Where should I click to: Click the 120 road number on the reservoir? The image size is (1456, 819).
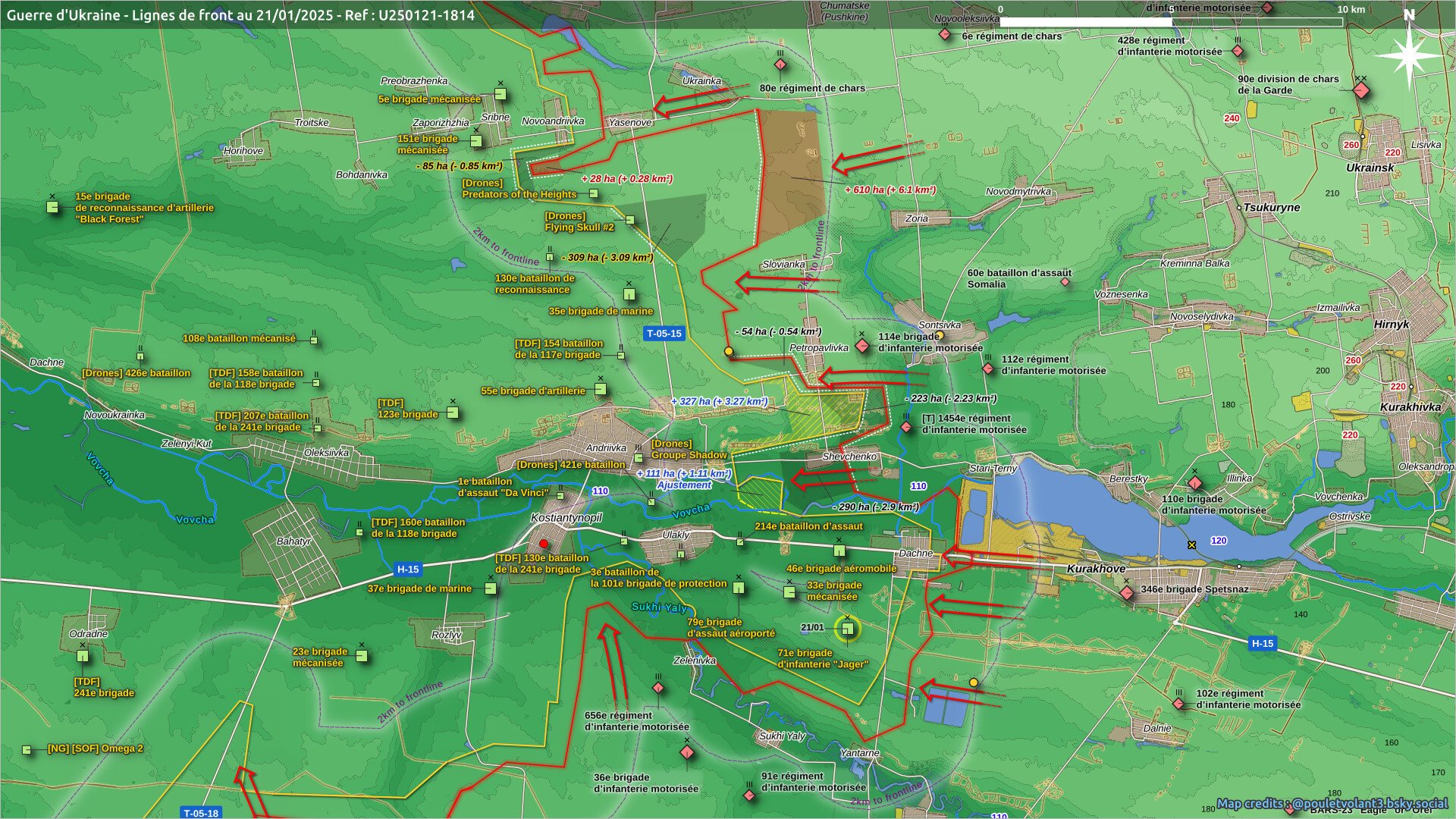[x=1219, y=541]
